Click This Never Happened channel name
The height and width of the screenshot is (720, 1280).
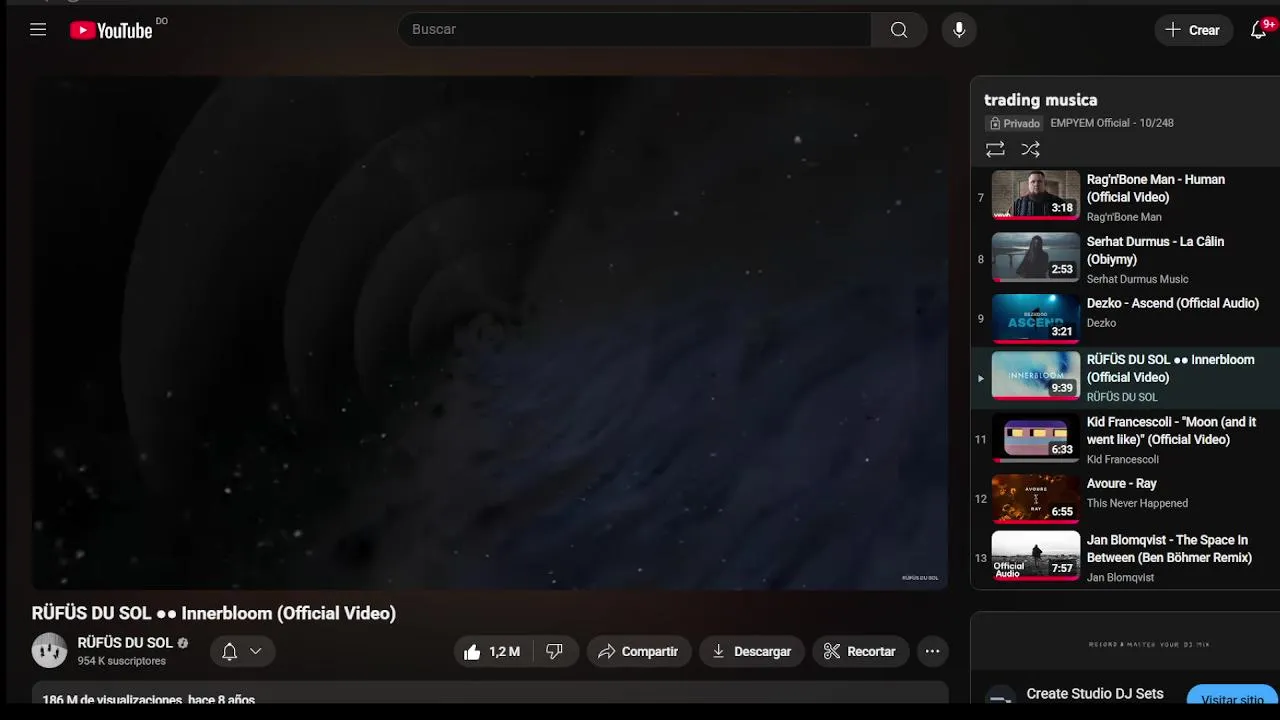(x=1137, y=503)
